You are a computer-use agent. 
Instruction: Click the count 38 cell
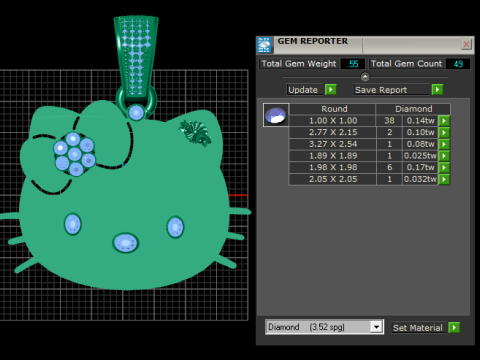click(389, 121)
